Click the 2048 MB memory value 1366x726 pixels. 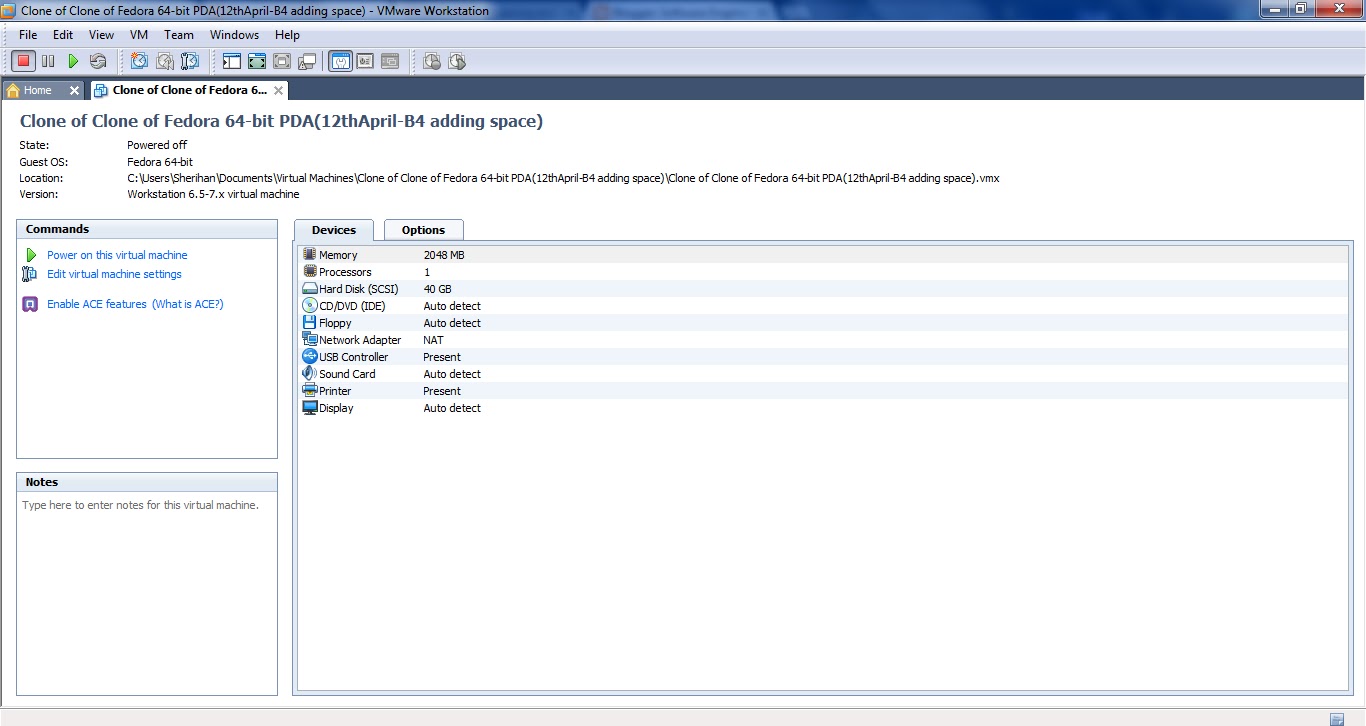pyautogui.click(x=444, y=255)
